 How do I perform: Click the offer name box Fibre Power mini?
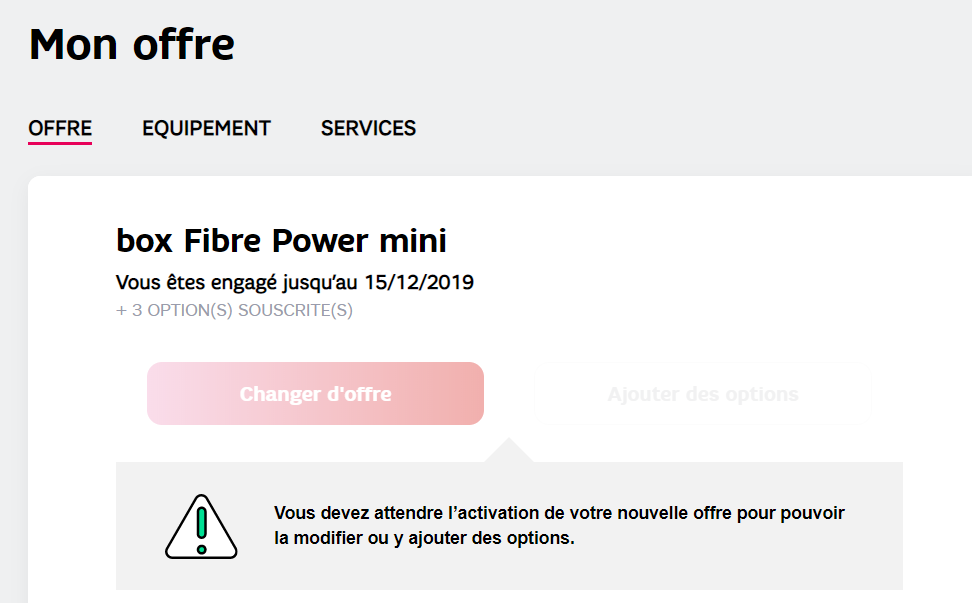tap(282, 240)
